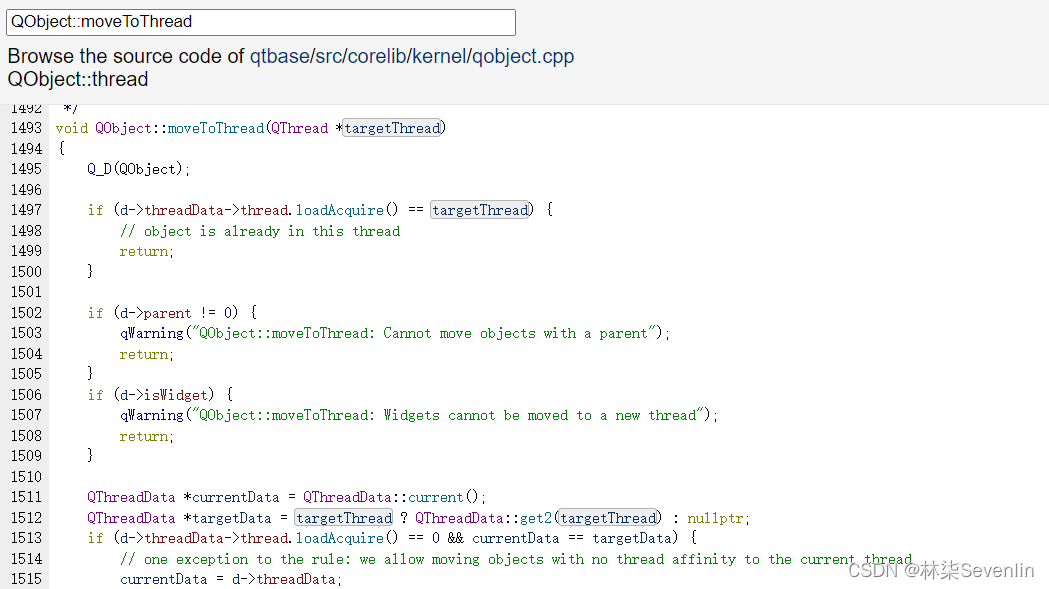Click qWarning on line 1507
This screenshot has height=589, width=1049.
(x=152, y=416)
